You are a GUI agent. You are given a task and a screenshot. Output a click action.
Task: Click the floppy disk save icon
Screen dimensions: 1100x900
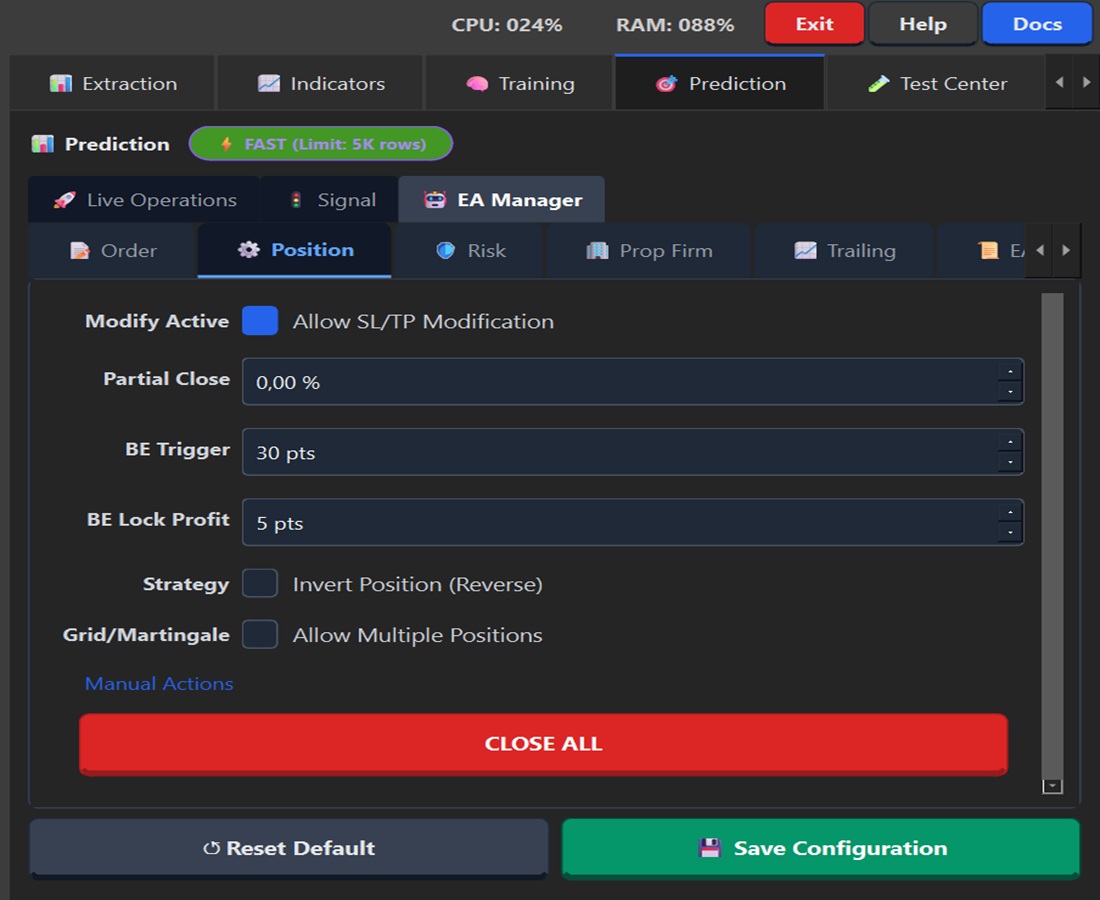tap(709, 848)
